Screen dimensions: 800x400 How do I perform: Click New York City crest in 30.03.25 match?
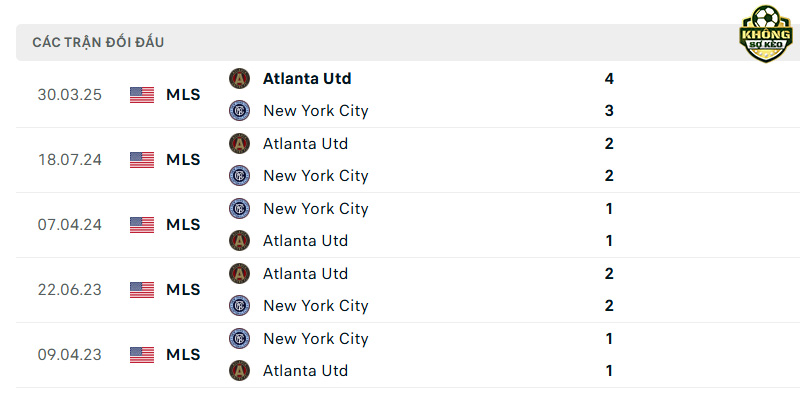tap(239, 111)
